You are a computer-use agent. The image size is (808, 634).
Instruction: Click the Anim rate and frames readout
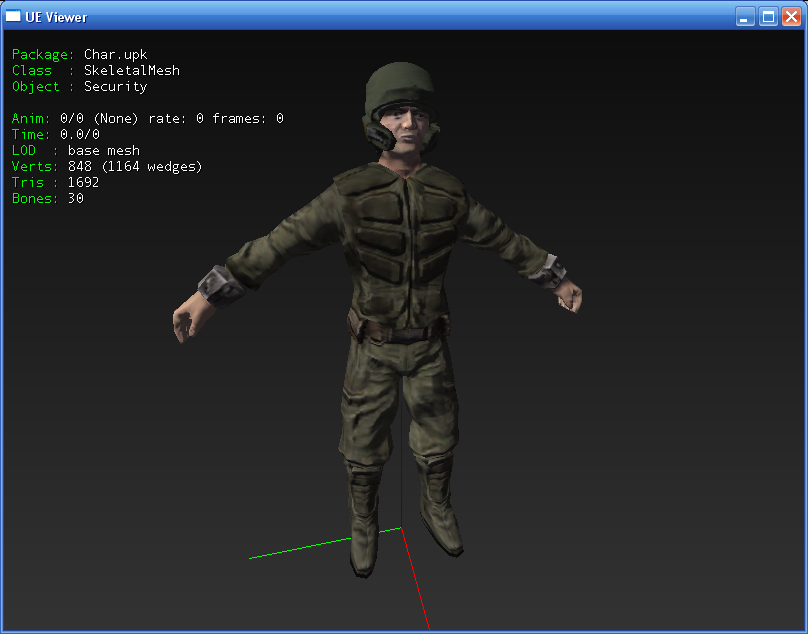tap(147, 119)
